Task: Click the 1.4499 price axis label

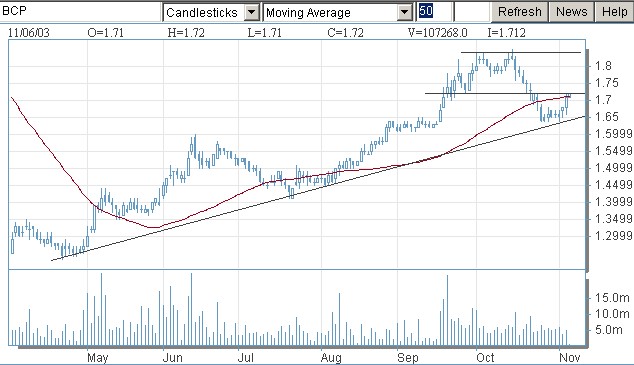Action: (x=613, y=185)
